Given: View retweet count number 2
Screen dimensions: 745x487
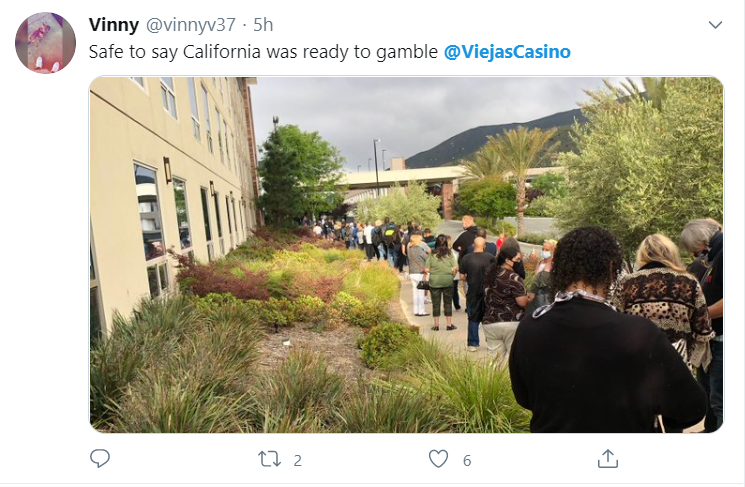Looking at the screenshot, I should [x=297, y=460].
